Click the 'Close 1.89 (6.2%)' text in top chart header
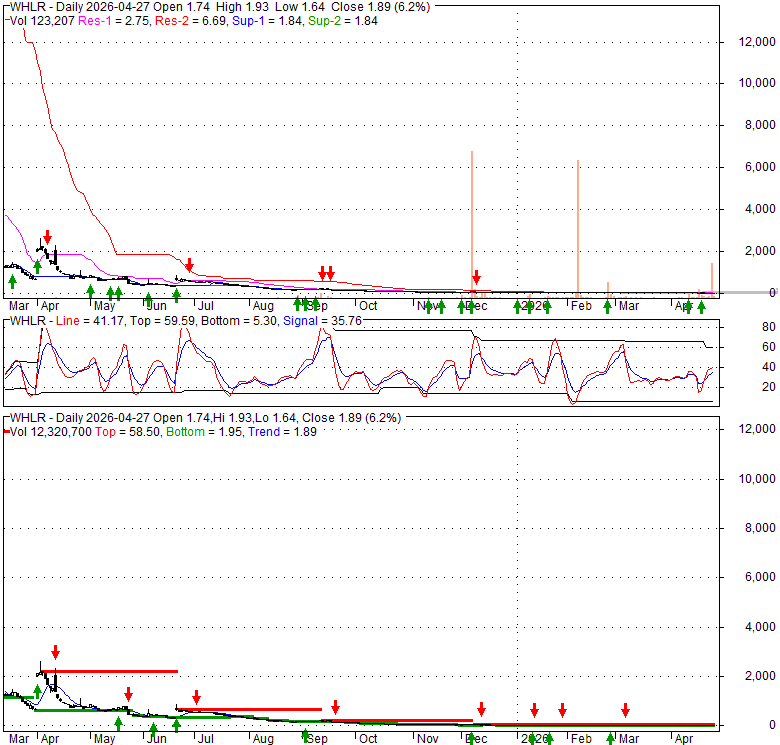 pyautogui.click(x=381, y=7)
